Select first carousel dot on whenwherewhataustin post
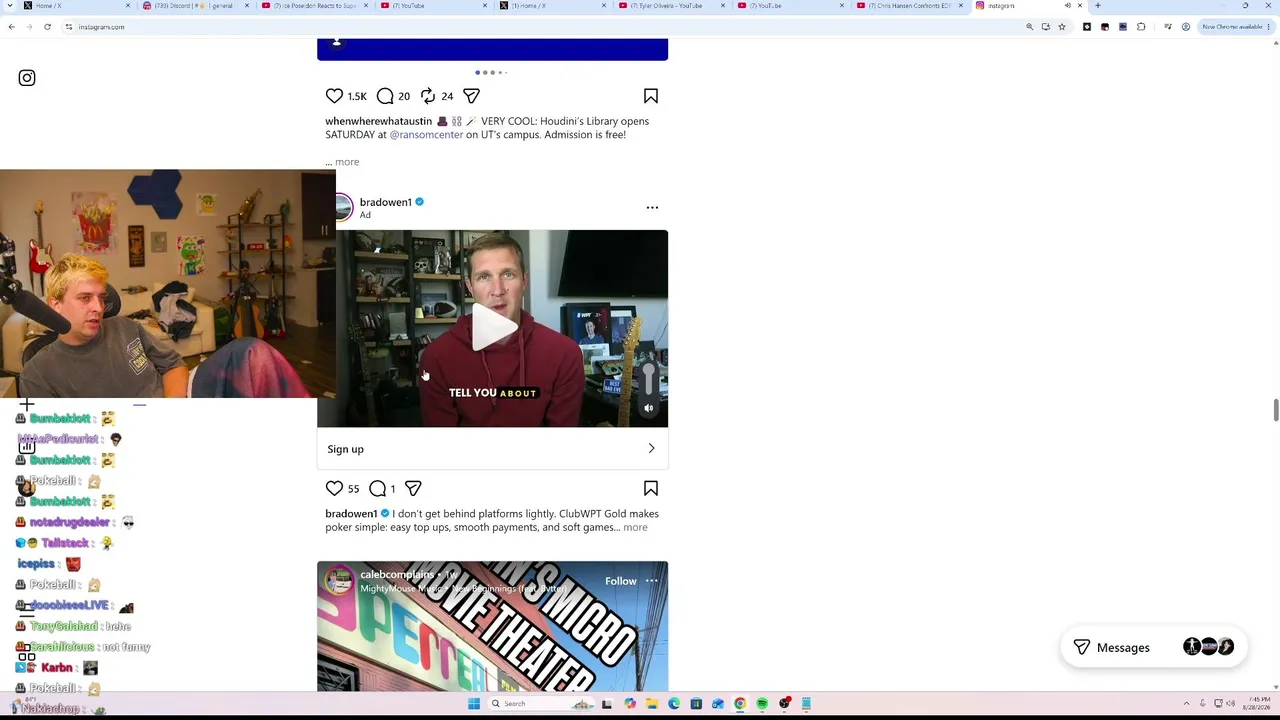Viewport: 1280px width, 720px height. [478, 72]
